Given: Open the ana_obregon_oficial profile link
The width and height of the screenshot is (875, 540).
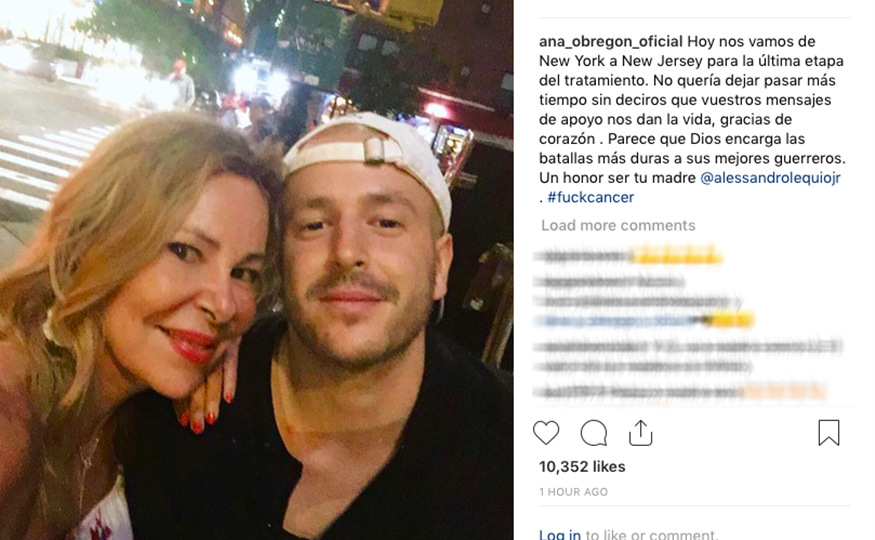Looking at the screenshot, I should tap(610, 42).
